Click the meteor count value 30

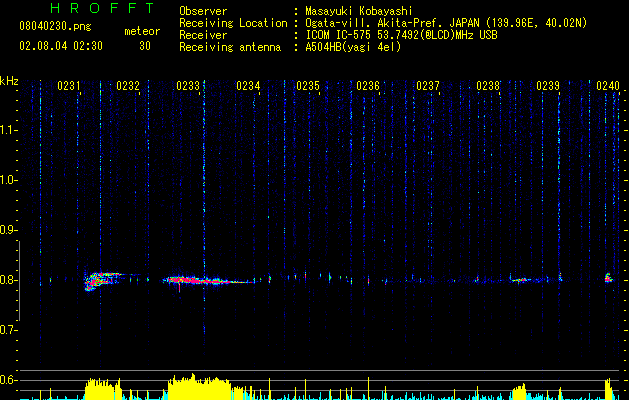(145, 46)
